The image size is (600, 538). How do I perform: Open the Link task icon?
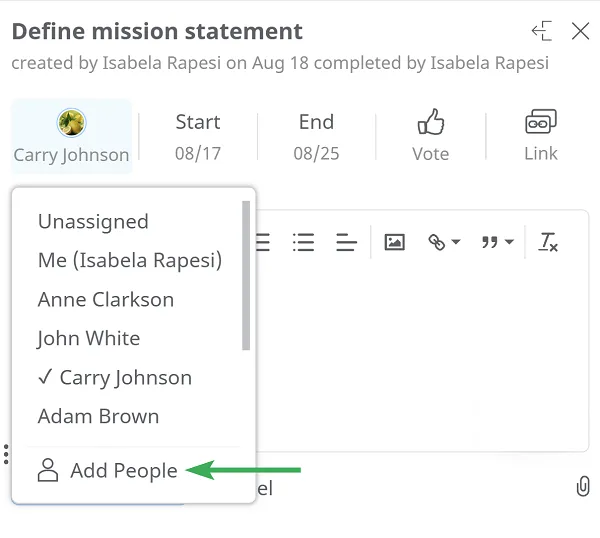[x=541, y=121]
